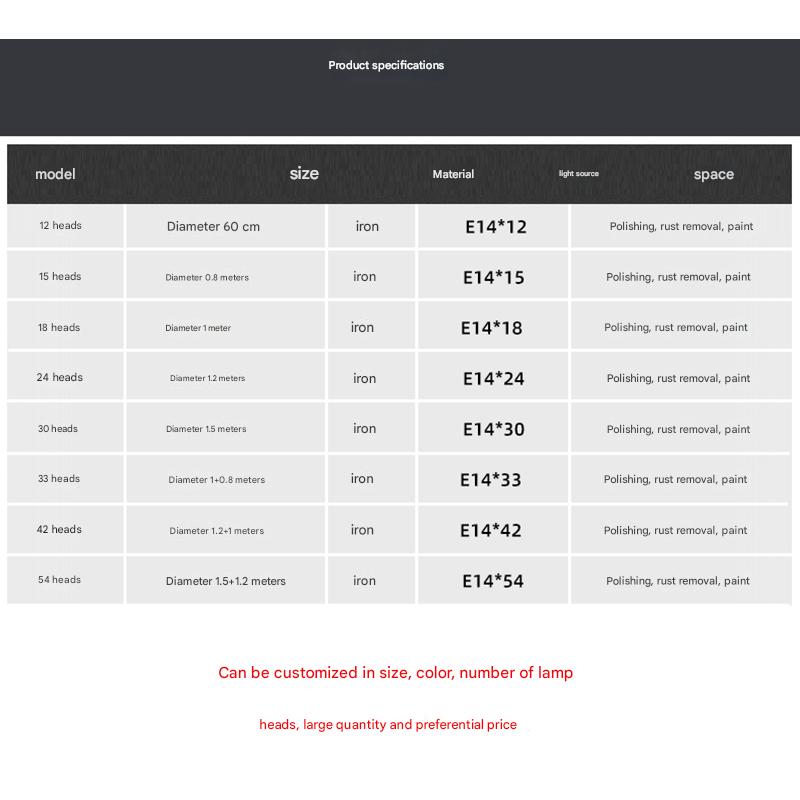Click the preferential price note
The image size is (800, 800).
pos(388,724)
